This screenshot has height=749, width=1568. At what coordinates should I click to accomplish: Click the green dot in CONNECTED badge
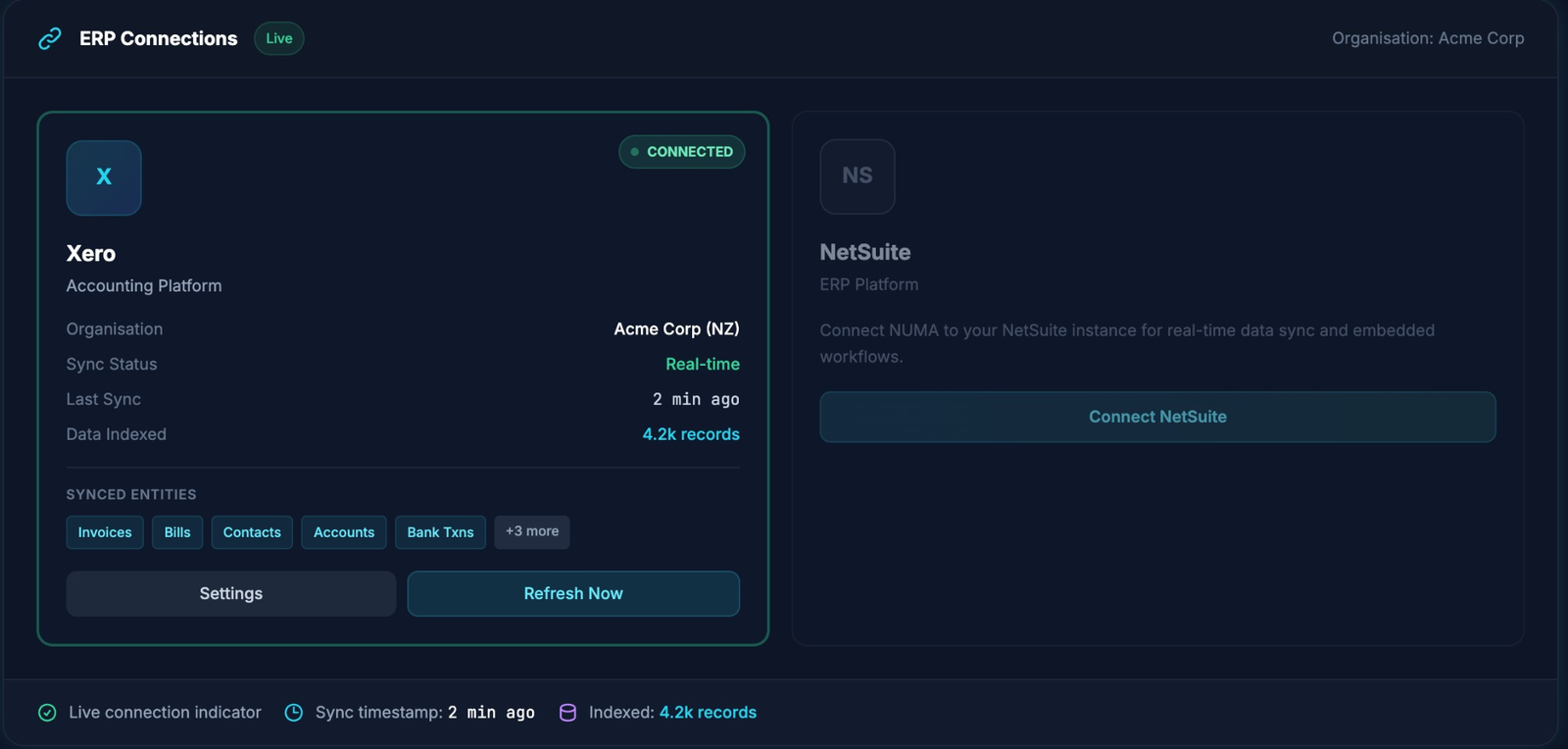pyautogui.click(x=635, y=152)
